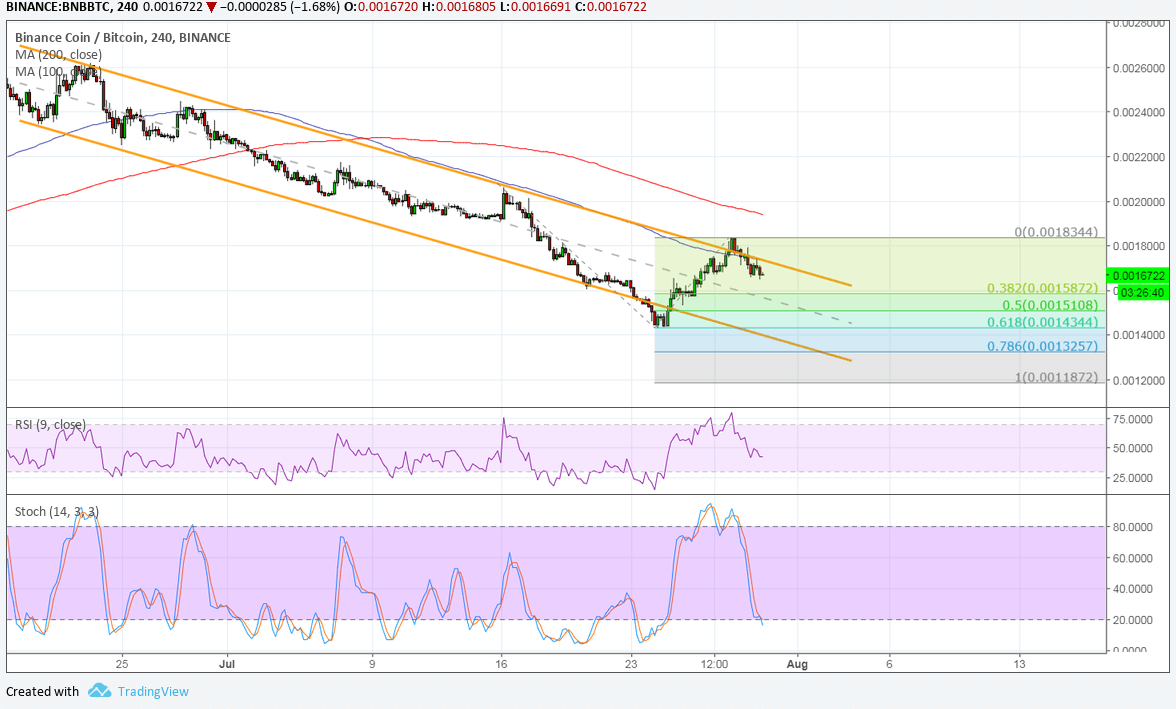Click the RSI 75.0000 axis label
Viewport: 1176px width, 709px height.
tap(1133, 419)
